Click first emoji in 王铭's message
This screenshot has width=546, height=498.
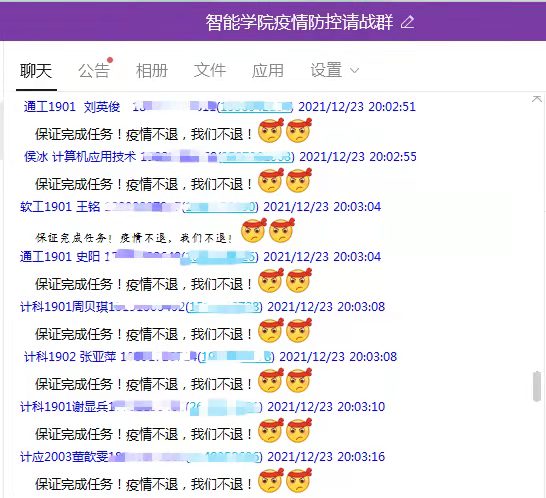[x=254, y=231]
